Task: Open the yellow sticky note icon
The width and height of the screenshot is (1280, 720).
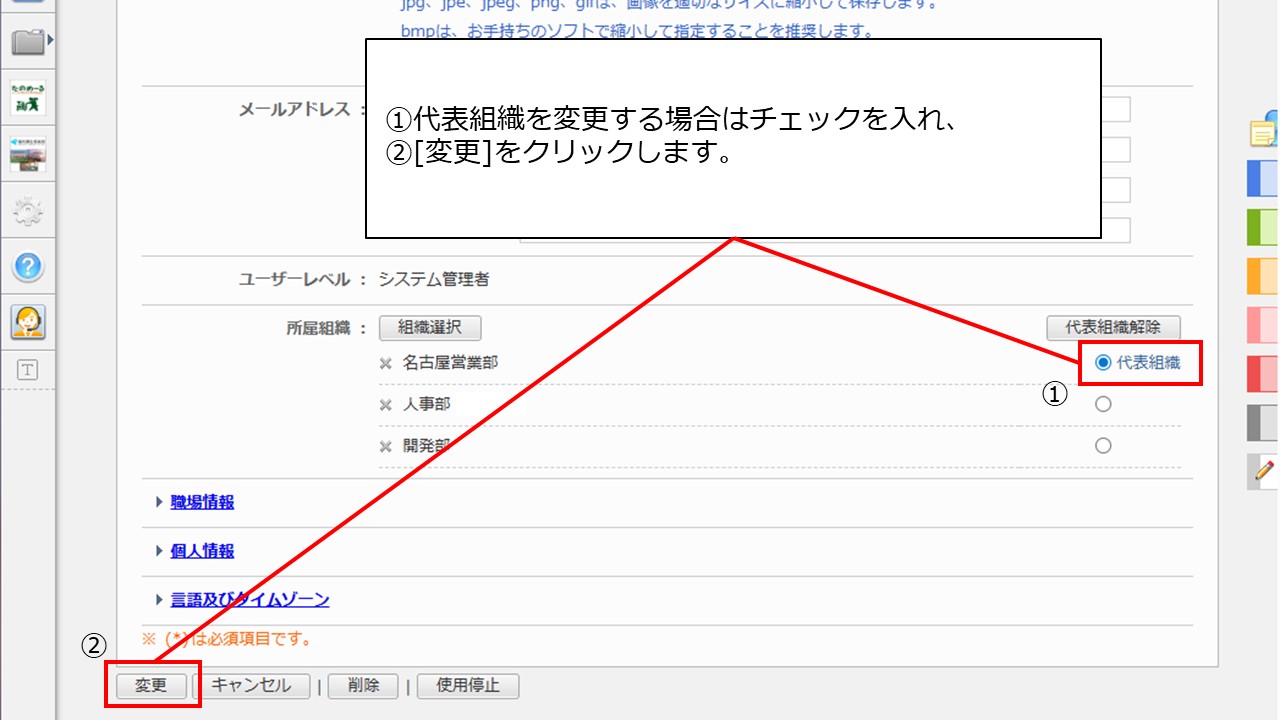Action: click(x=1265, y=130)
